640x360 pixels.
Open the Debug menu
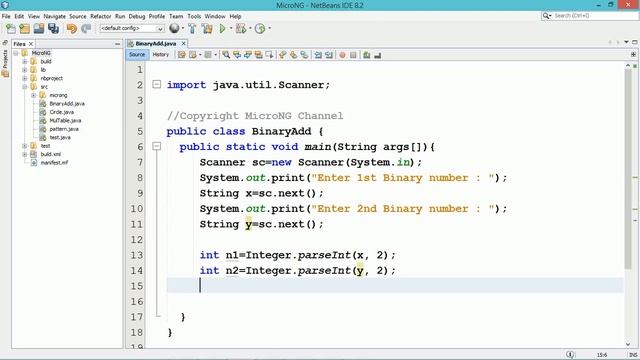[137, 16]
